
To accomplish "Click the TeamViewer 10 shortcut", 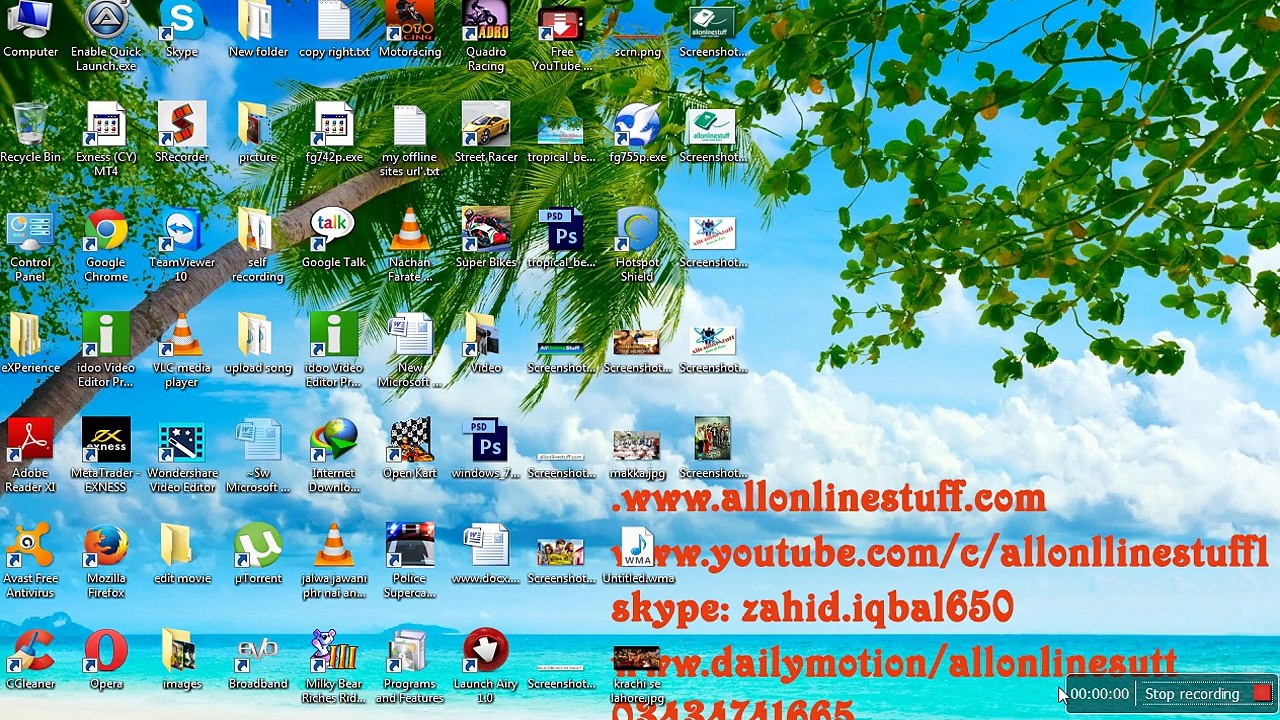I will tap(182, 246).
